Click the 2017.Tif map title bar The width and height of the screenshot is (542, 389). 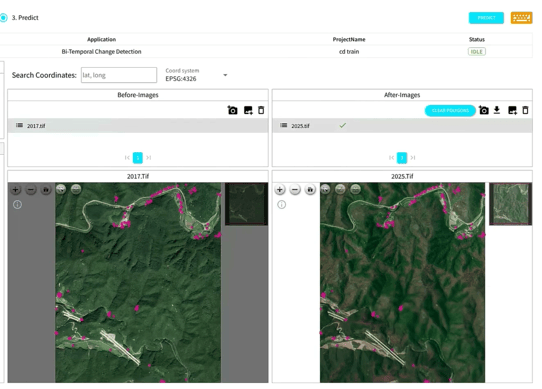click(x=138, y=176)
